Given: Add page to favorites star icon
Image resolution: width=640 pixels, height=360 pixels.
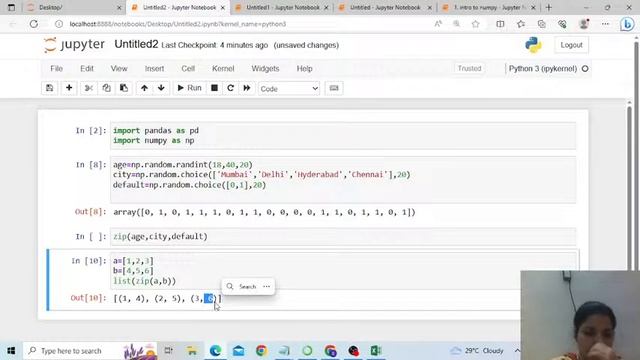Looking at the screenshot, I should [x=476, y=24].
